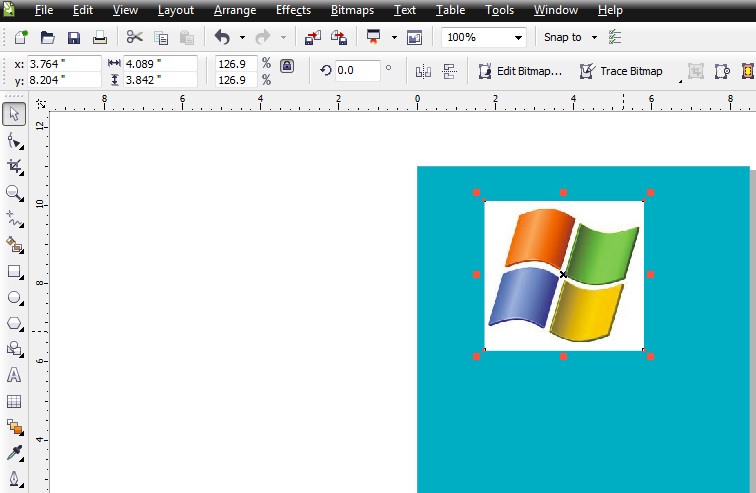
Task: Click the Welcome screen icon
Action: pos(414,38)
